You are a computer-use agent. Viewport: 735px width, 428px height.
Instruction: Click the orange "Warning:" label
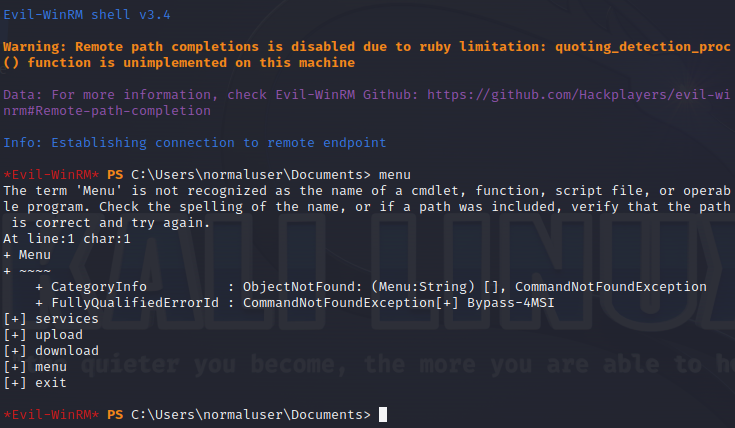tap(33, 46)
